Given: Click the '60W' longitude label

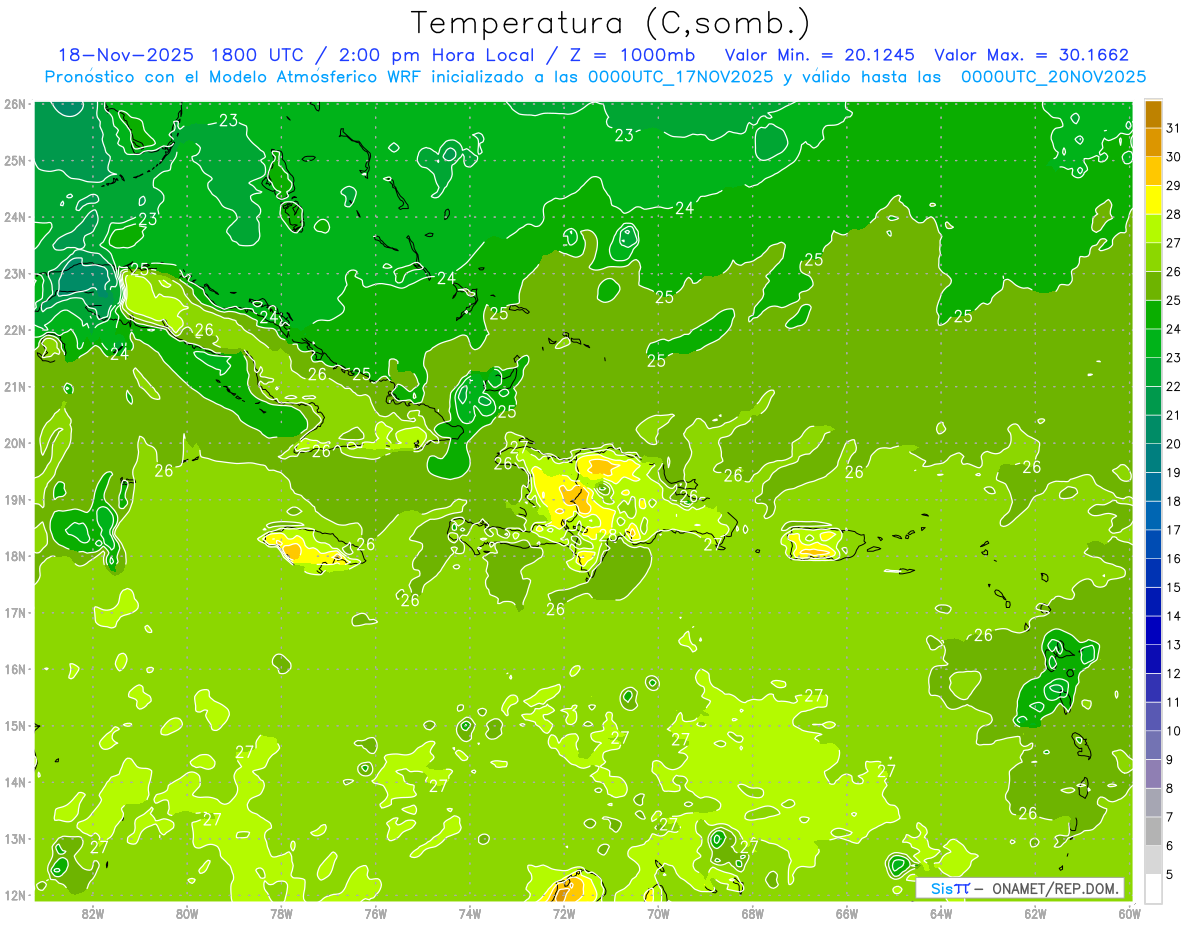Looking at the screenshot, I should tap(1129, 913).
